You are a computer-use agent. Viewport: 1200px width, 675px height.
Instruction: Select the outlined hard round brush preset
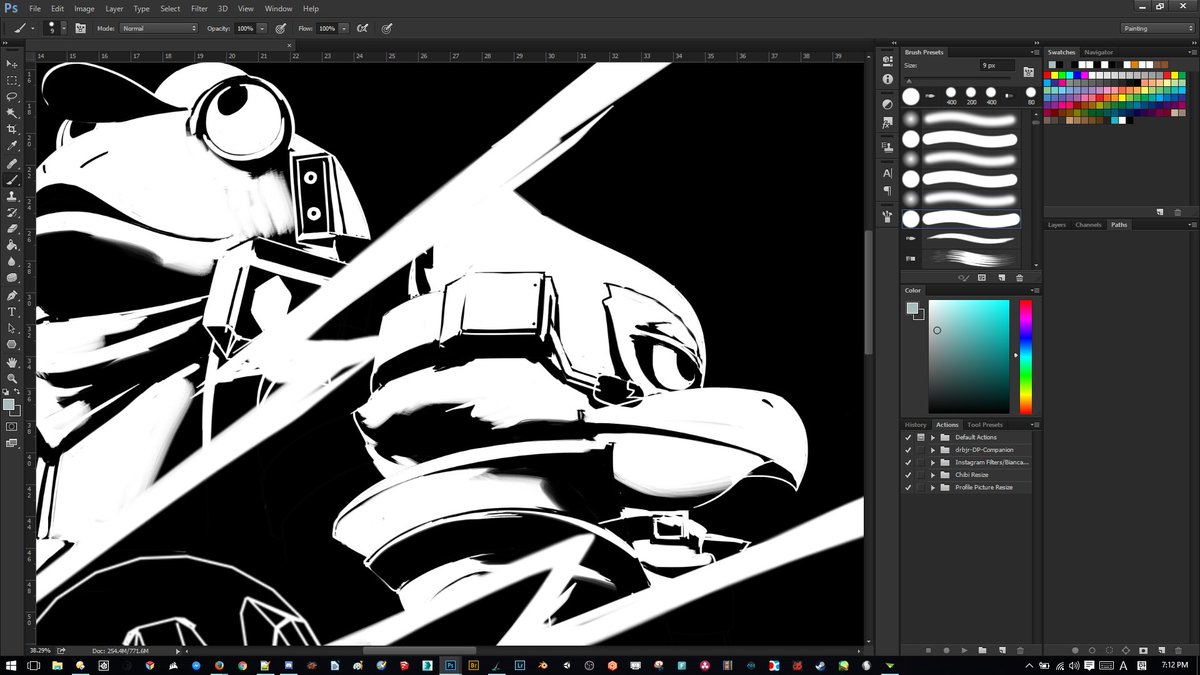pos(962,219)
